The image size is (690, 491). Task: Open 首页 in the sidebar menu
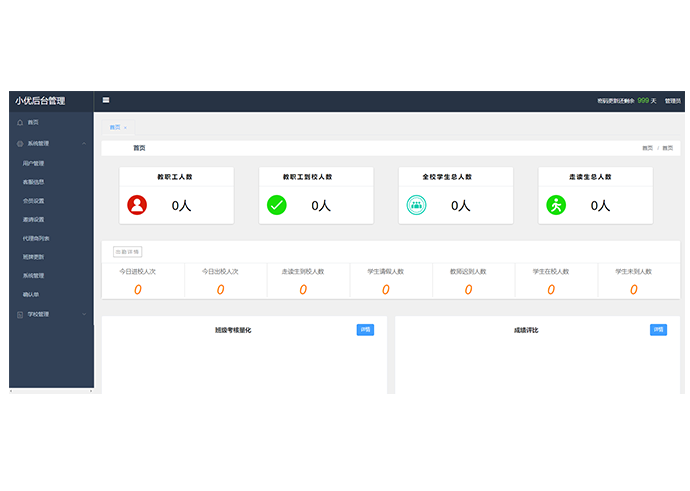coord(51,122)
